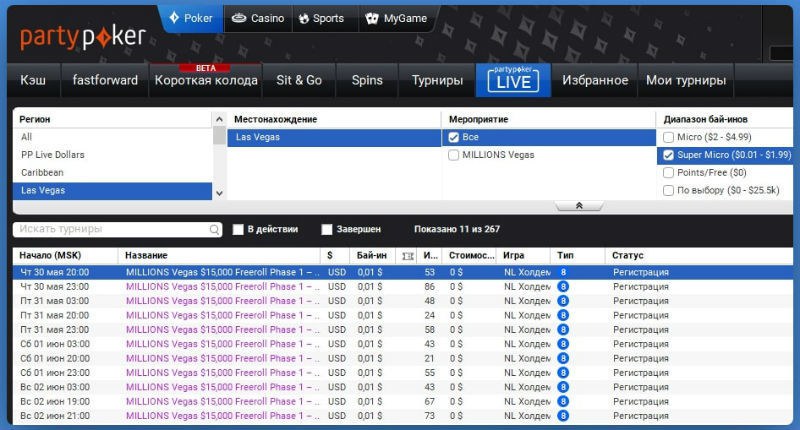Open the partypoker LIVE section icon

tap(512, 80)
